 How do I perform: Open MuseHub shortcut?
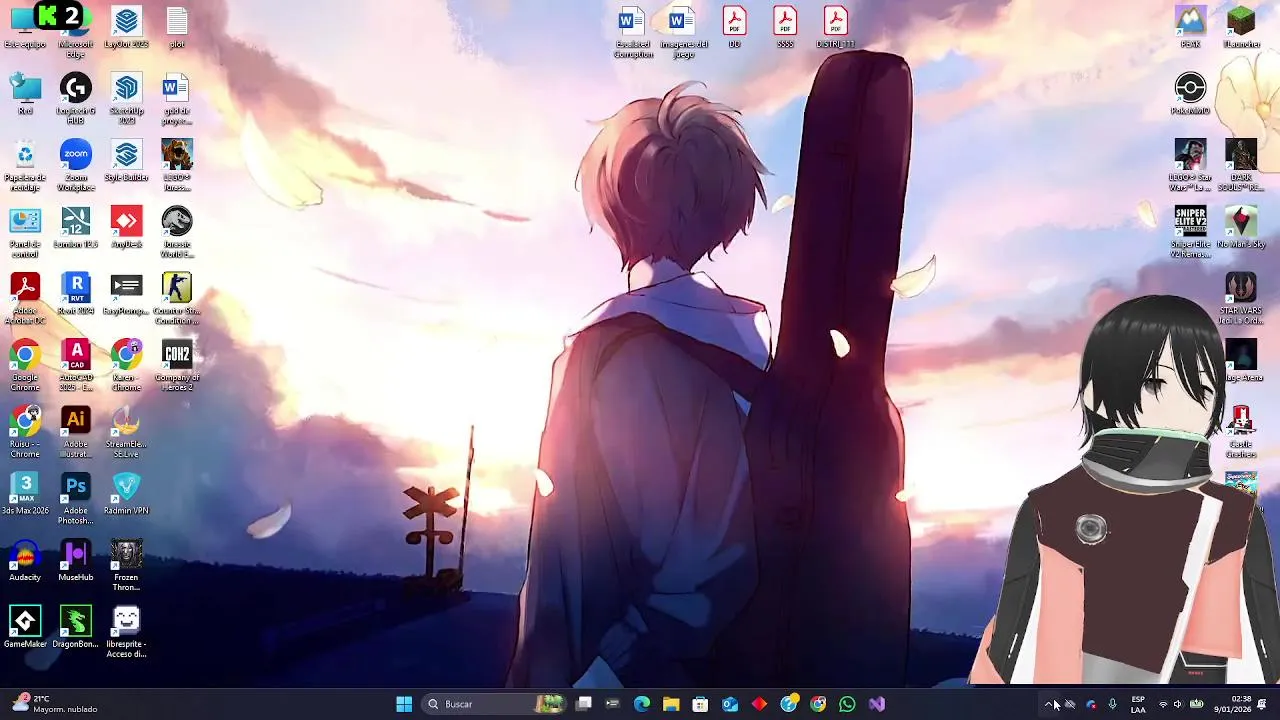(76, 560)
